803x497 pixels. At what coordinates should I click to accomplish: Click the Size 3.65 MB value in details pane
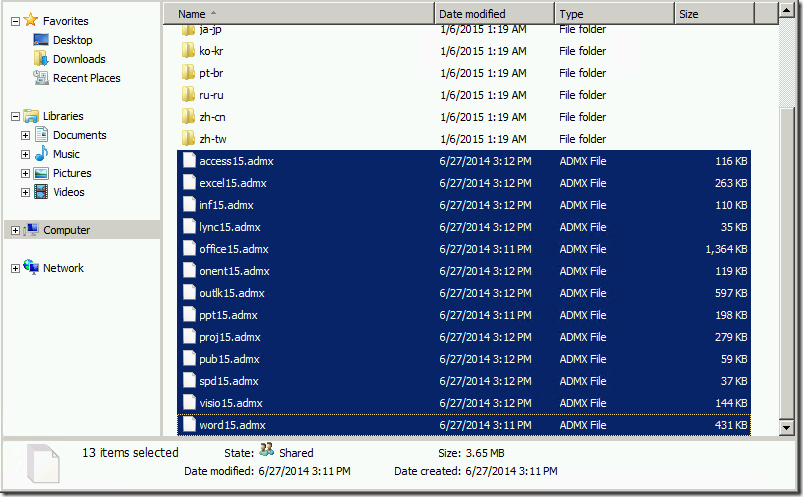click(x=485, y=453)
